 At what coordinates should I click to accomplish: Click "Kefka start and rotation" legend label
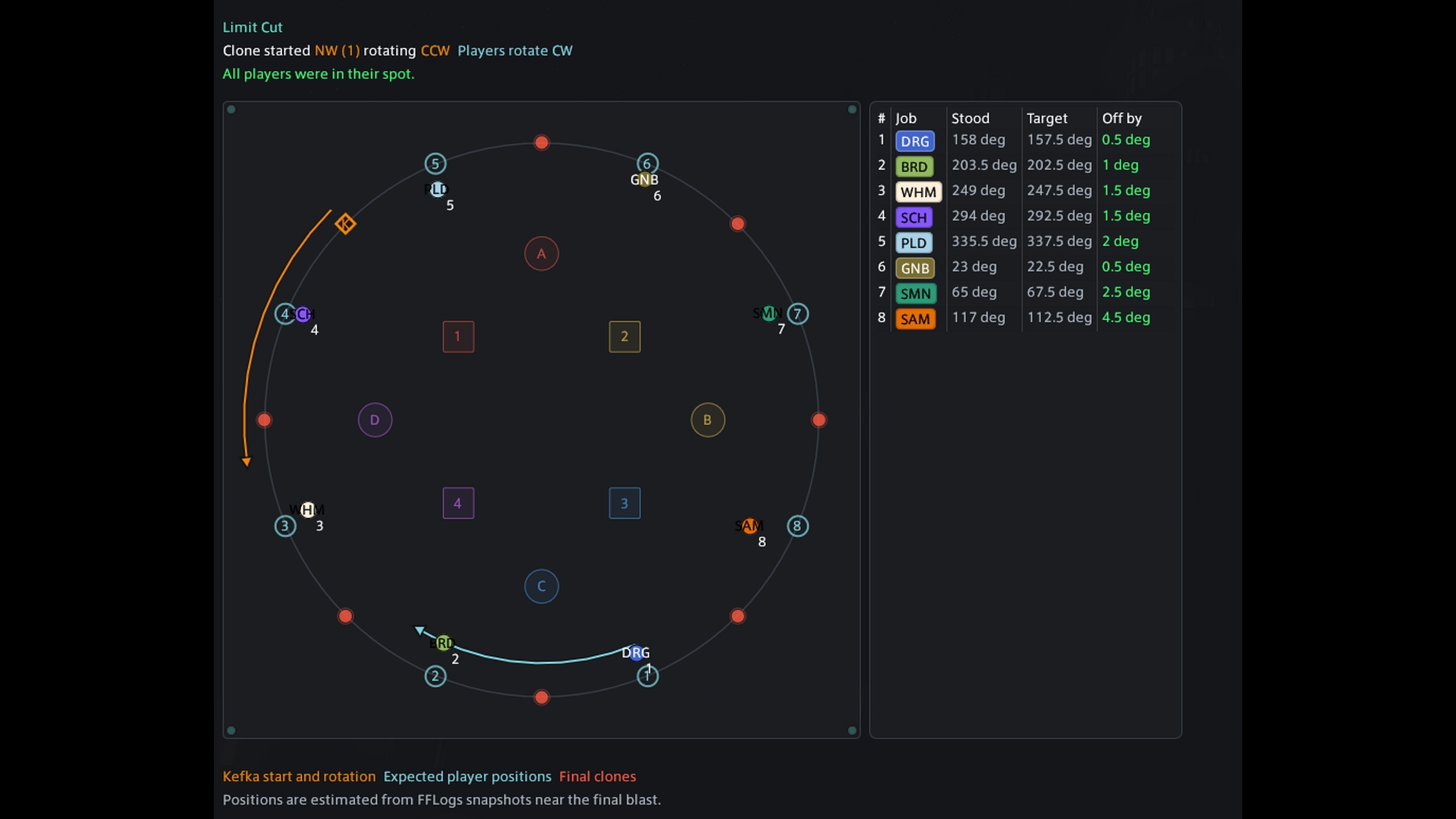pos(299,776)
